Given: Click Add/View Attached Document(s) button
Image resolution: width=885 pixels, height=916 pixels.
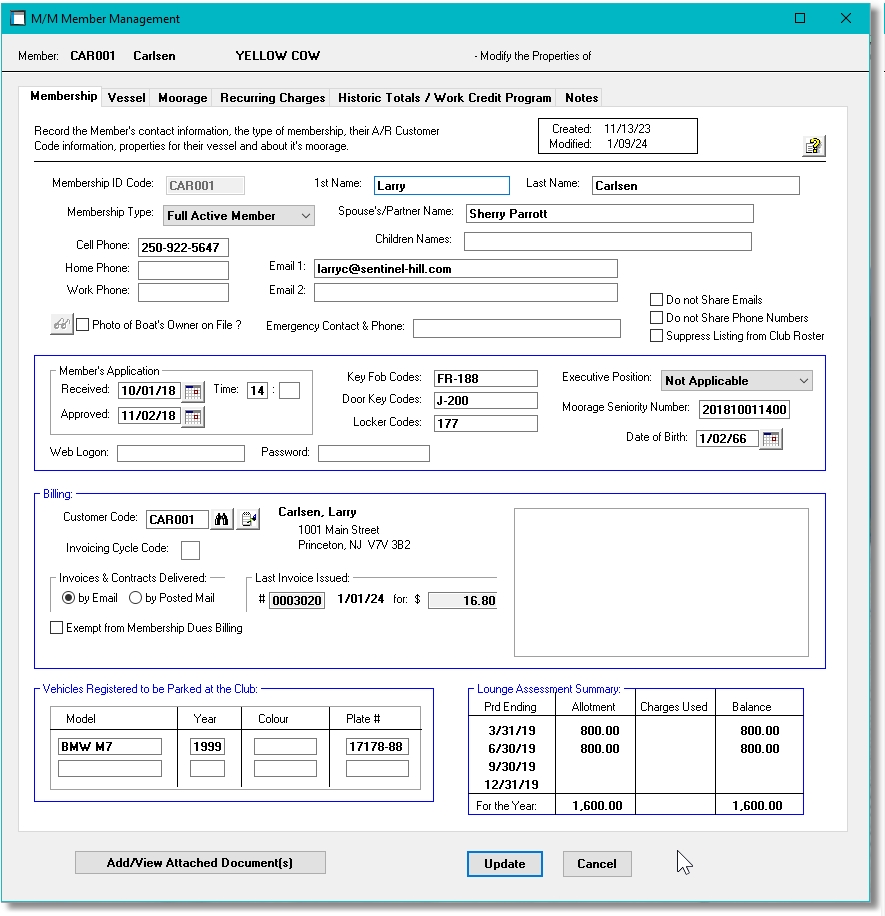Looking at the screenshot, I should (200, 863).
